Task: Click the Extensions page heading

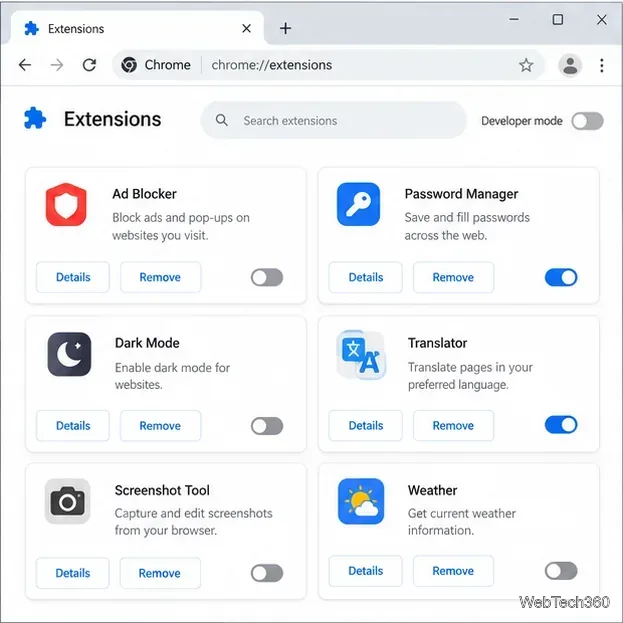Action: coord(112,119)
